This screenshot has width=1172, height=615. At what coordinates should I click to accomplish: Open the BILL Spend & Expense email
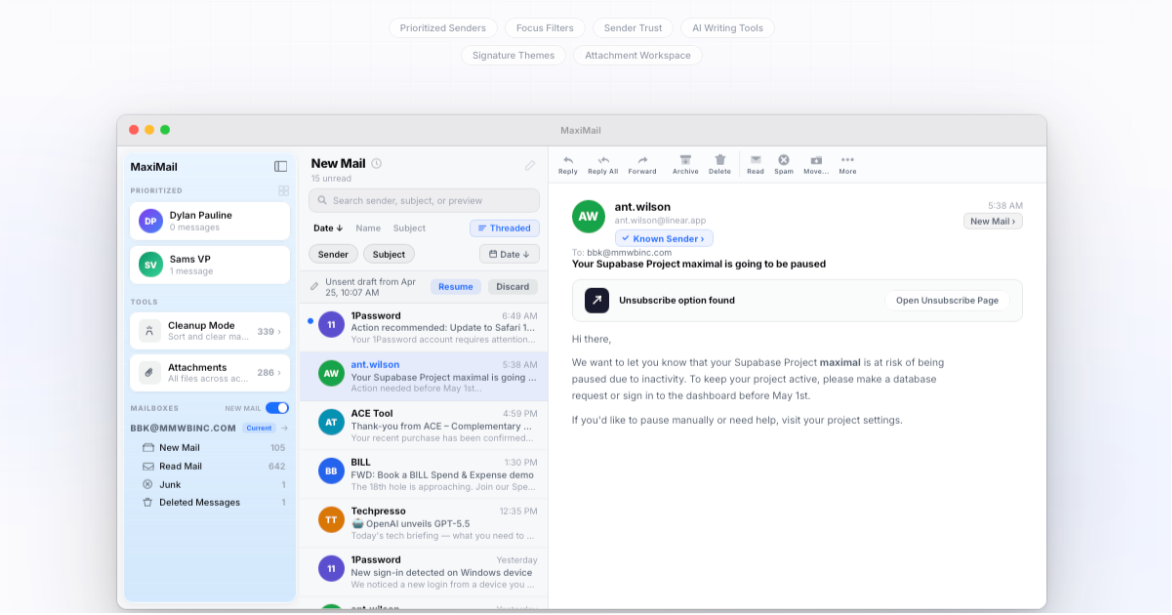point(424,475)
